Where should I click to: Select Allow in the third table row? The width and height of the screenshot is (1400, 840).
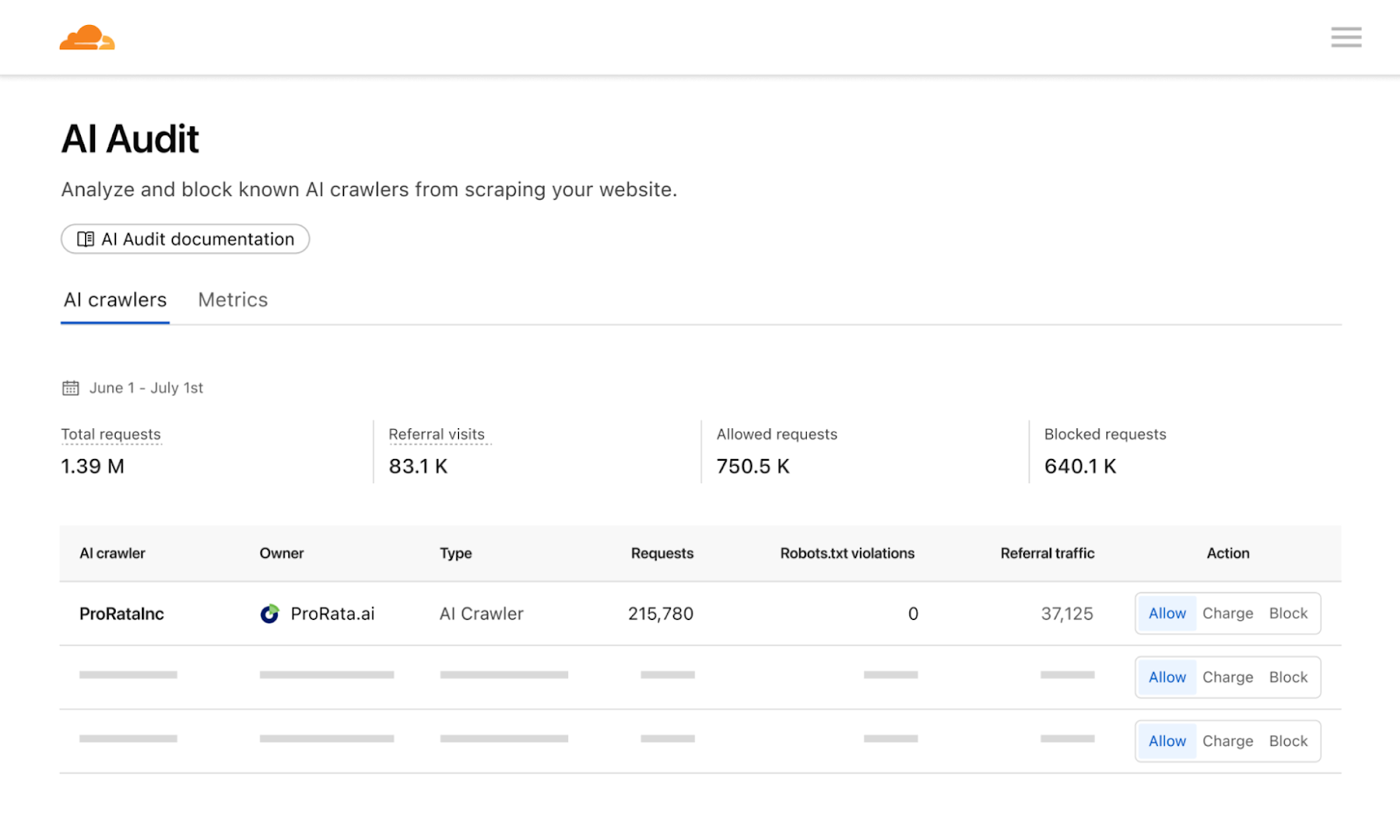(x=1167, y=741)
